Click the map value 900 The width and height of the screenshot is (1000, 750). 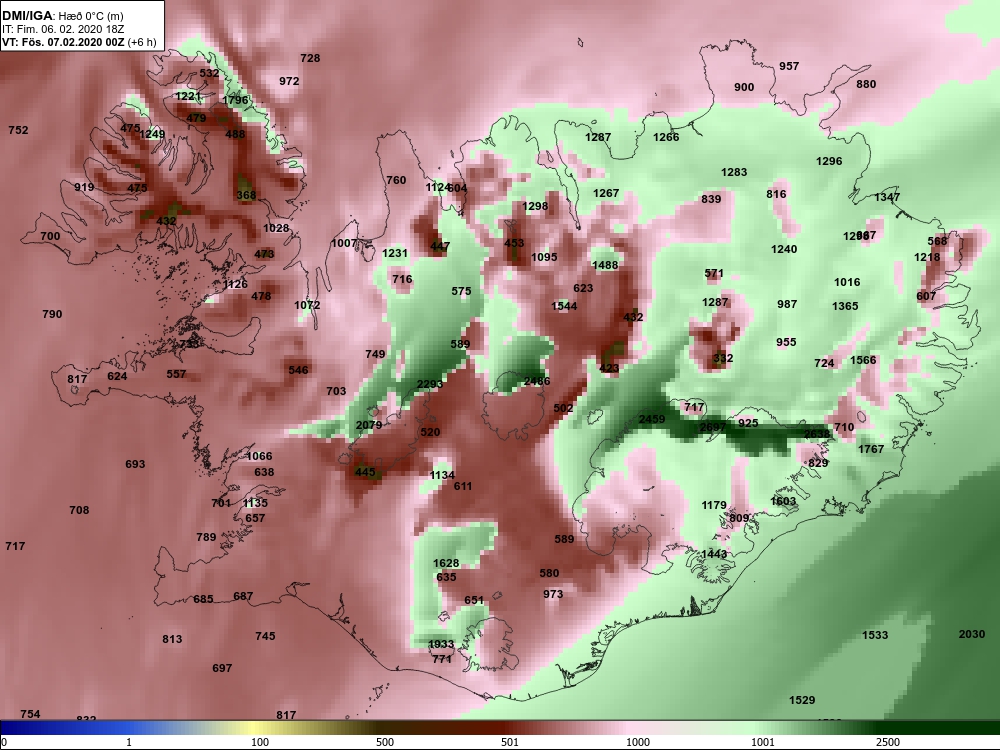click(x=744, y=87)
